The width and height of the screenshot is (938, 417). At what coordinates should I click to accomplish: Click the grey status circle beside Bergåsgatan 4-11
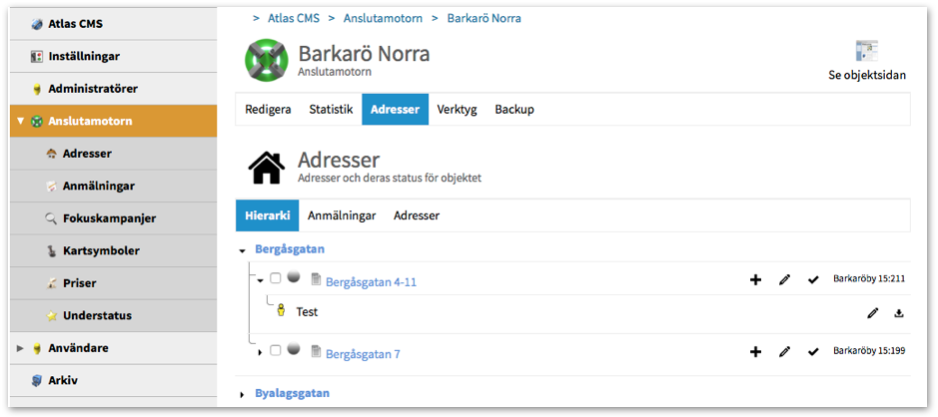pyautogui.click(x=293, y=279)
